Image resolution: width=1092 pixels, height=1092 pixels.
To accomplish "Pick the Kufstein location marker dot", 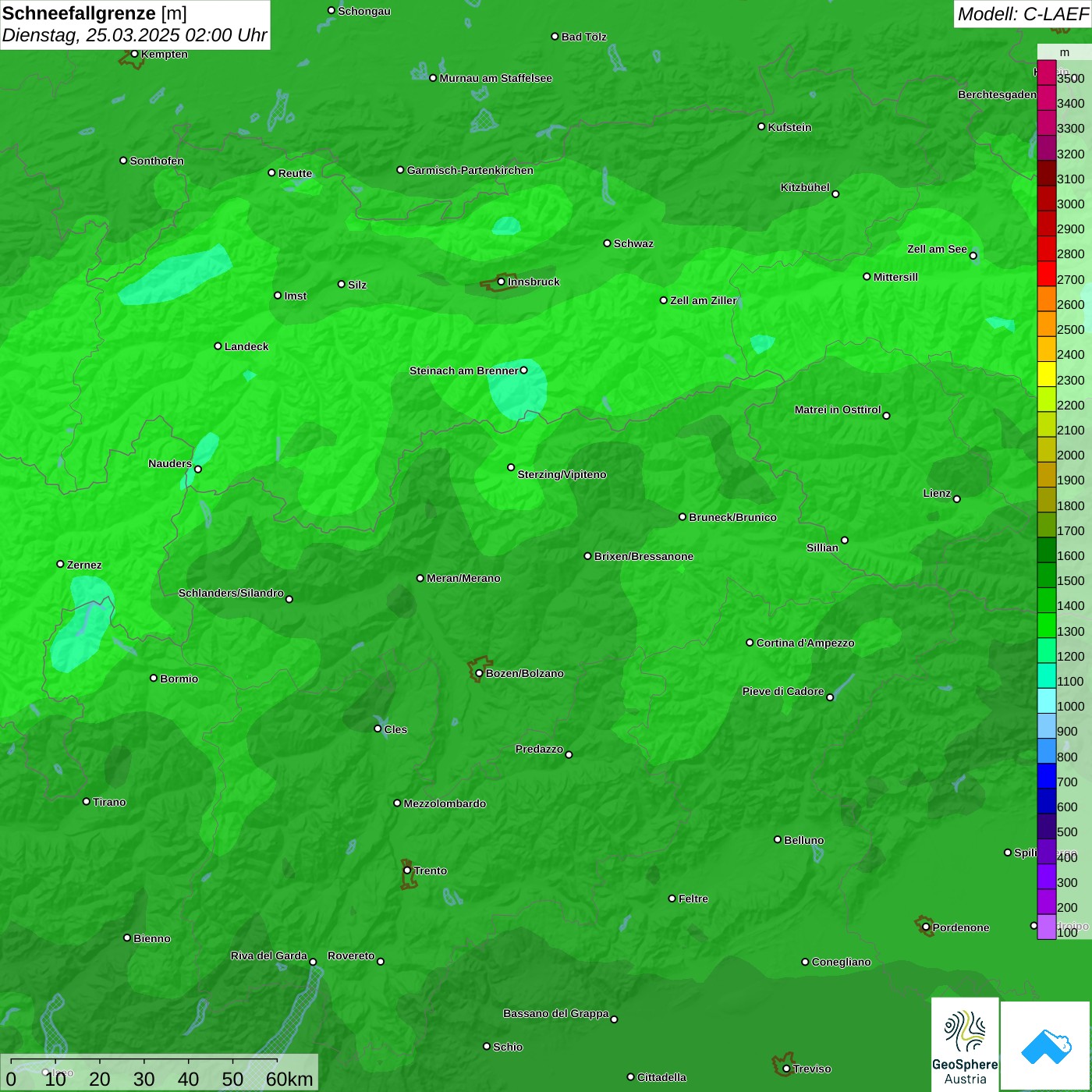I will tap(761, 126).
